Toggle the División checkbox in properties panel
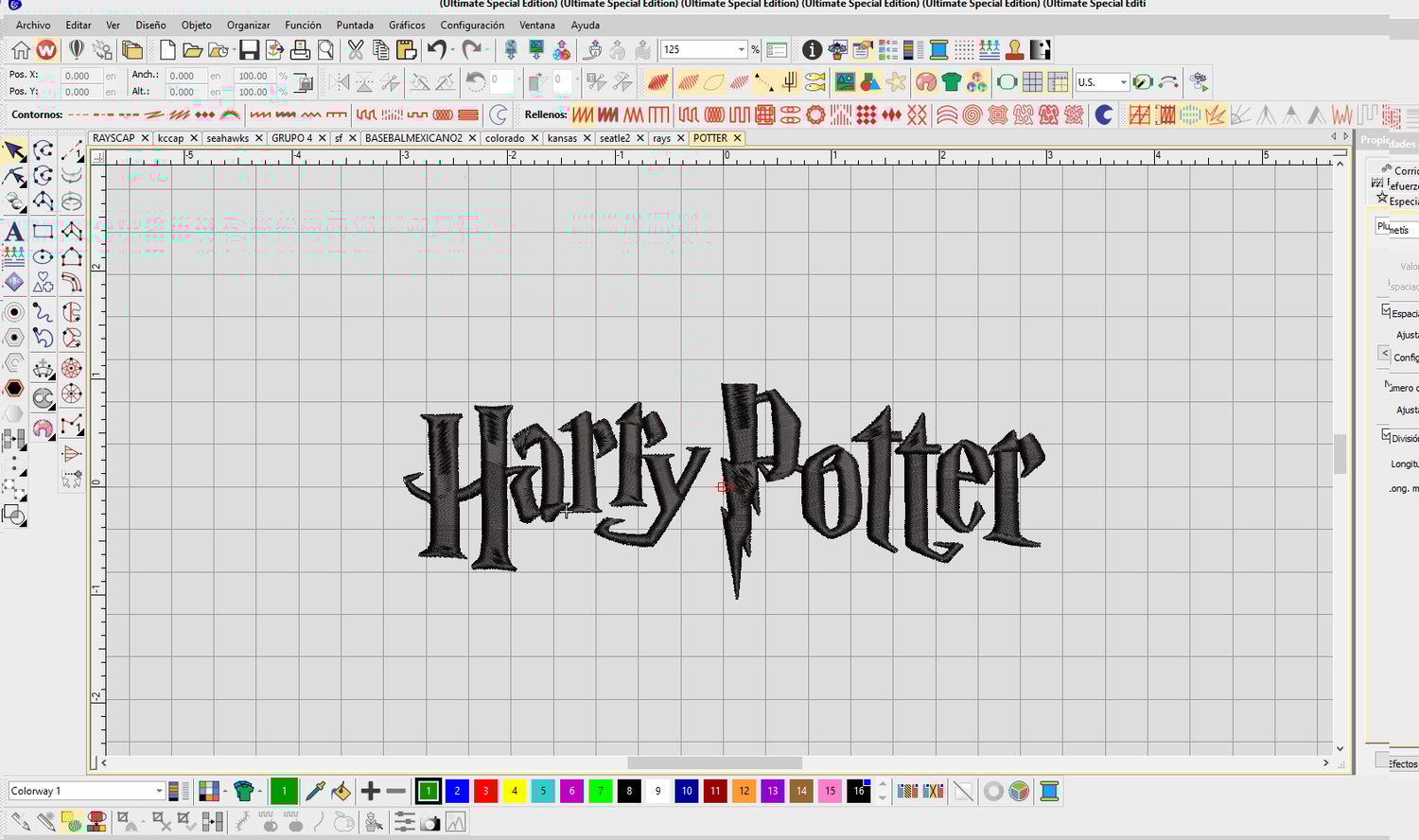This screenshot has height=840, width=1419. tap(1386, 435)
